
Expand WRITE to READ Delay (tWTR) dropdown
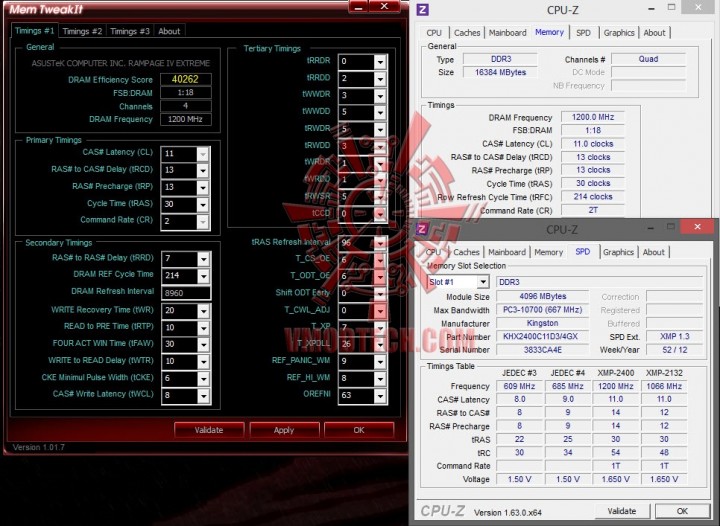(x=203, y=362)
